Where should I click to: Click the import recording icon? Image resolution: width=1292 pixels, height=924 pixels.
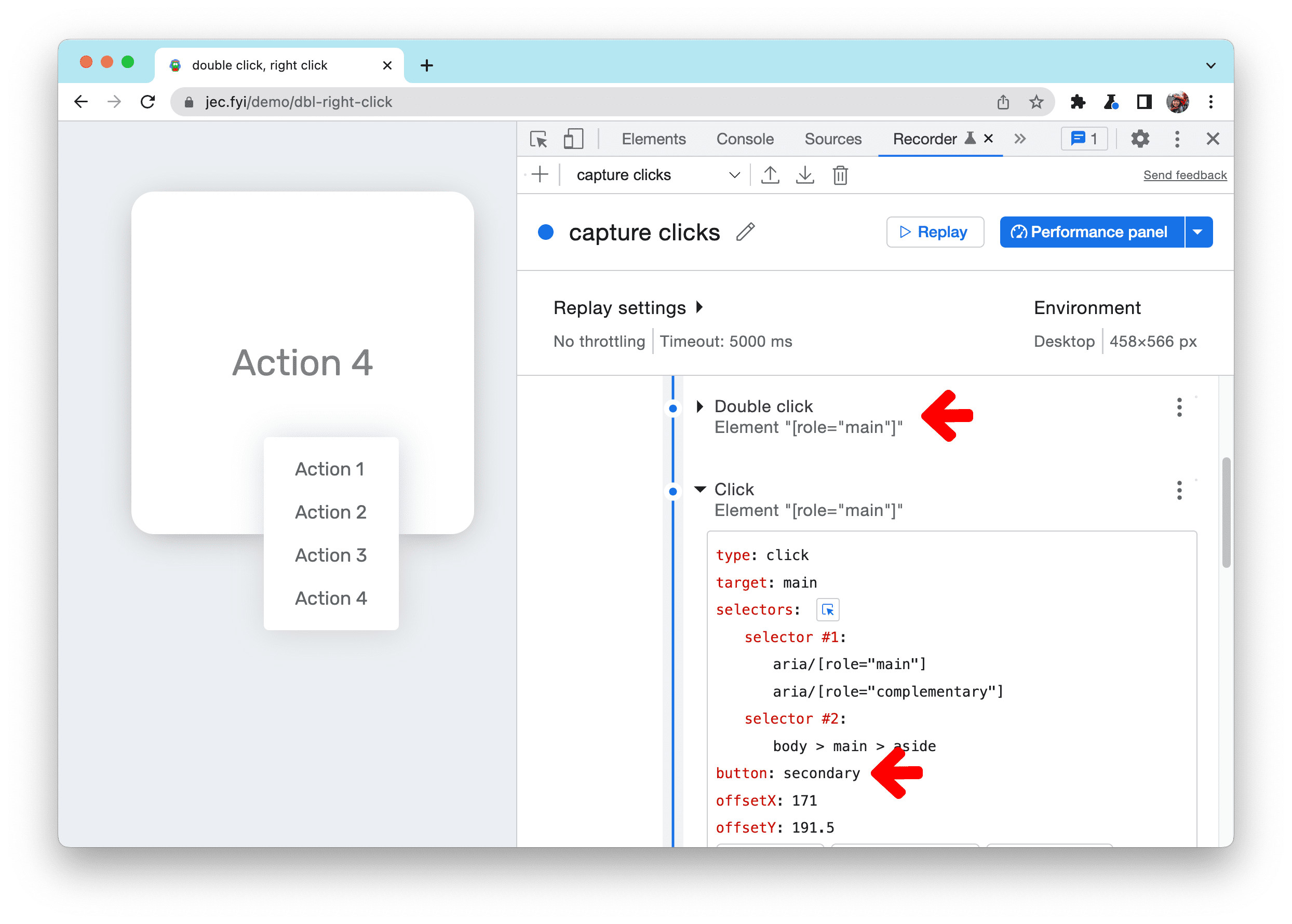[805, 176]
